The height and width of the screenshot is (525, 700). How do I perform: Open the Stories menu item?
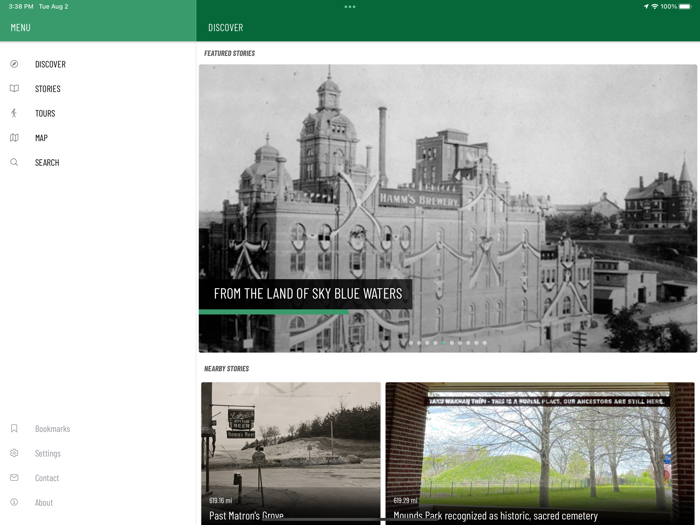point(48,89)
